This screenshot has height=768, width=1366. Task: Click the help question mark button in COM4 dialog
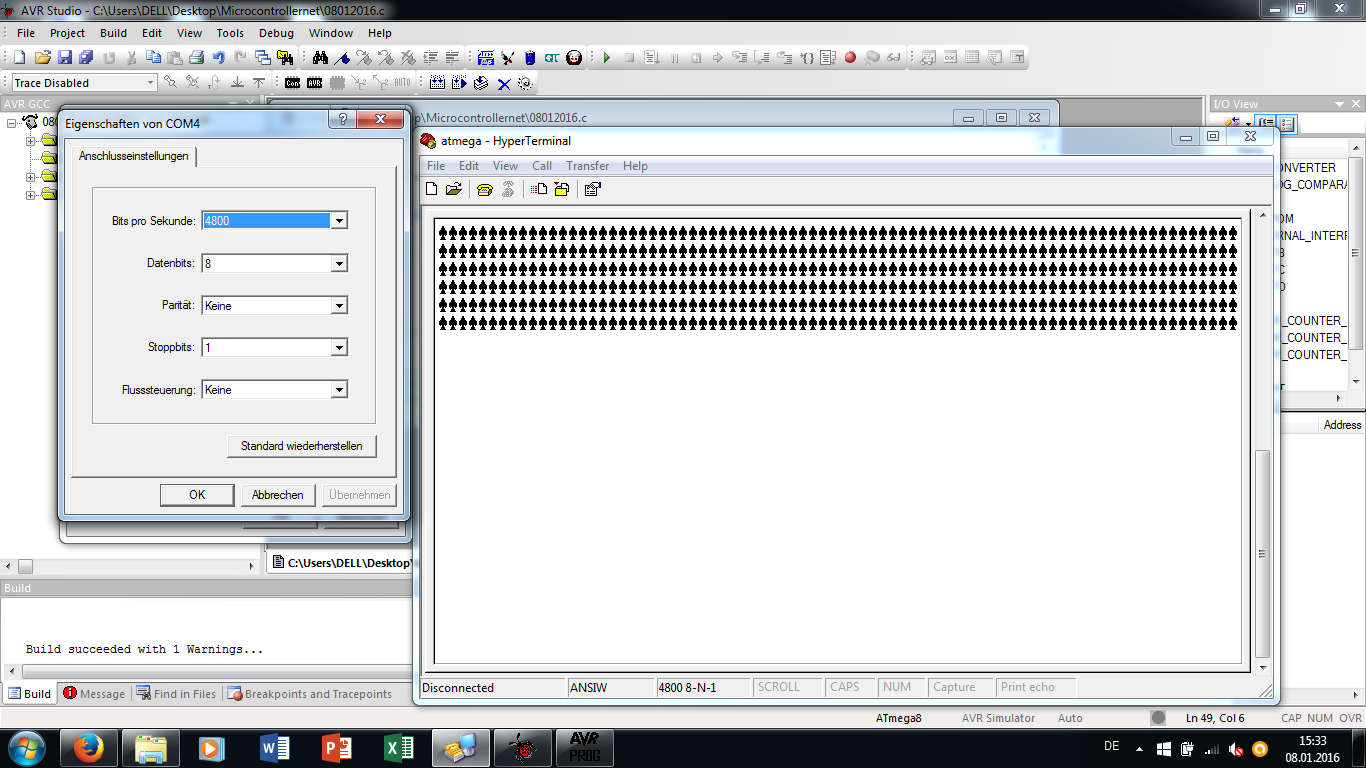[342, 120]
